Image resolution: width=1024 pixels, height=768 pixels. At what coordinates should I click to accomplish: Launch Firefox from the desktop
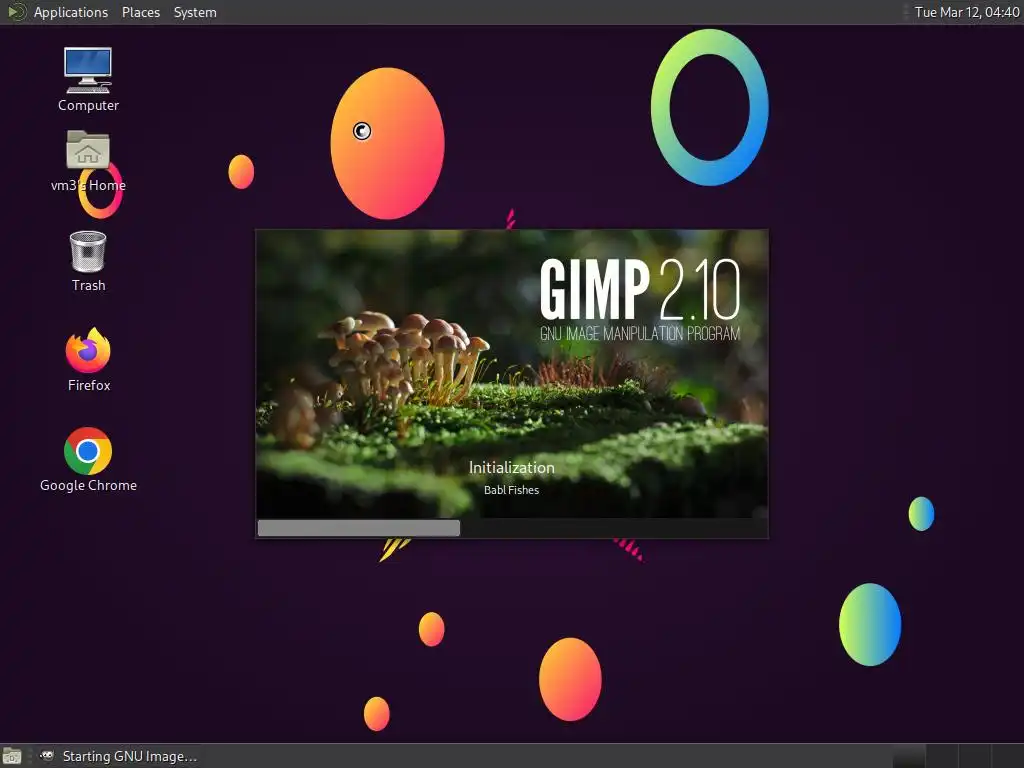(x=88, y=350)
